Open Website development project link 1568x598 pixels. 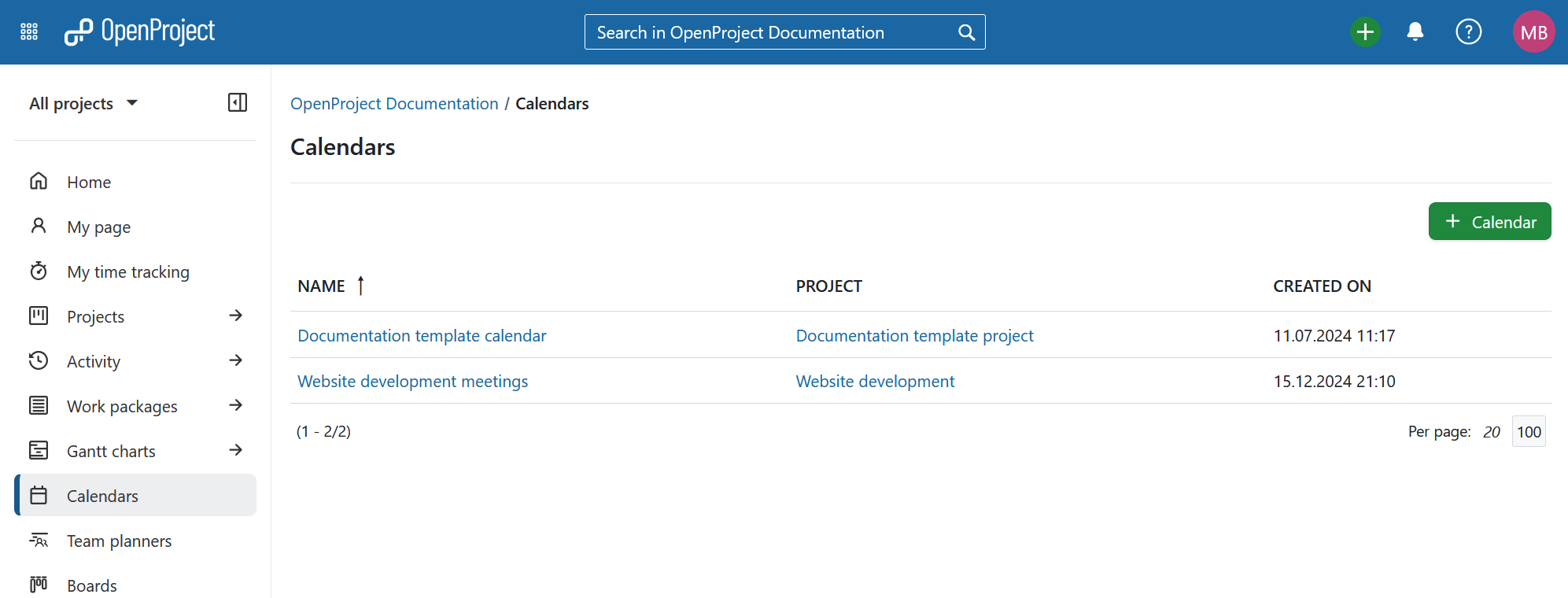click(x=875, y=381)
